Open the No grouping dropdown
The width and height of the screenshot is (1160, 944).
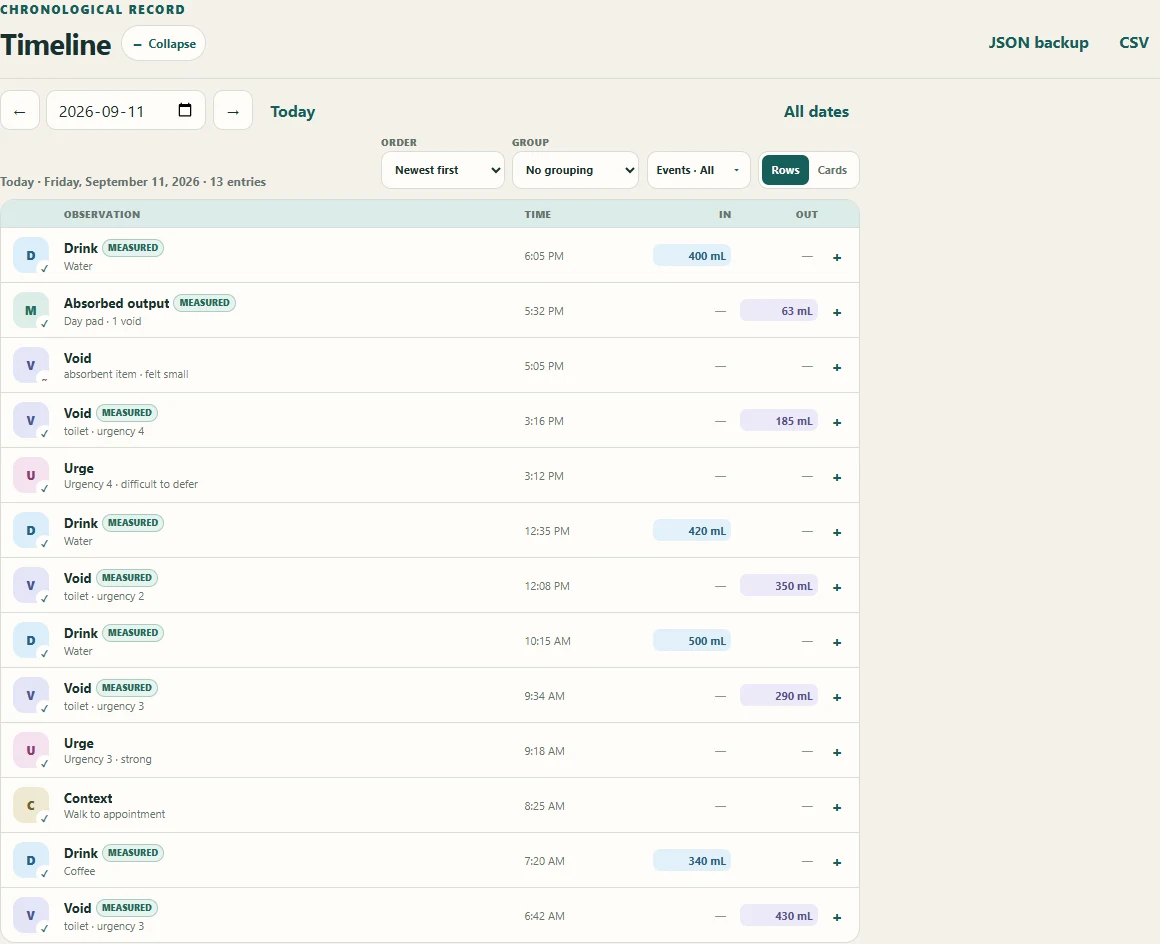click(575, 170)
